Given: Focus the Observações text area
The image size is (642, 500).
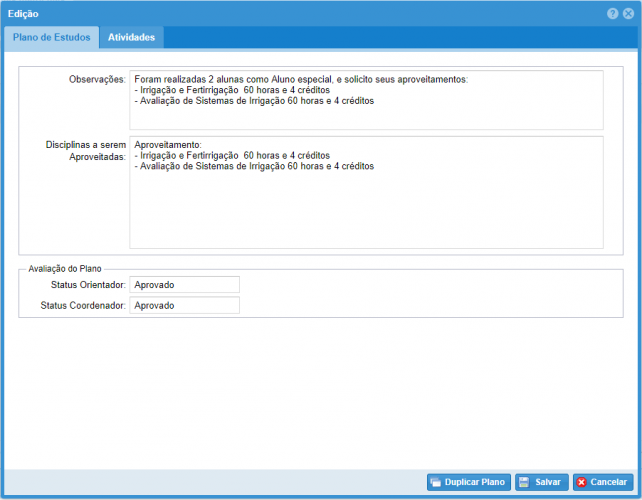Looking at the screenshot, I should click(366, 100).
